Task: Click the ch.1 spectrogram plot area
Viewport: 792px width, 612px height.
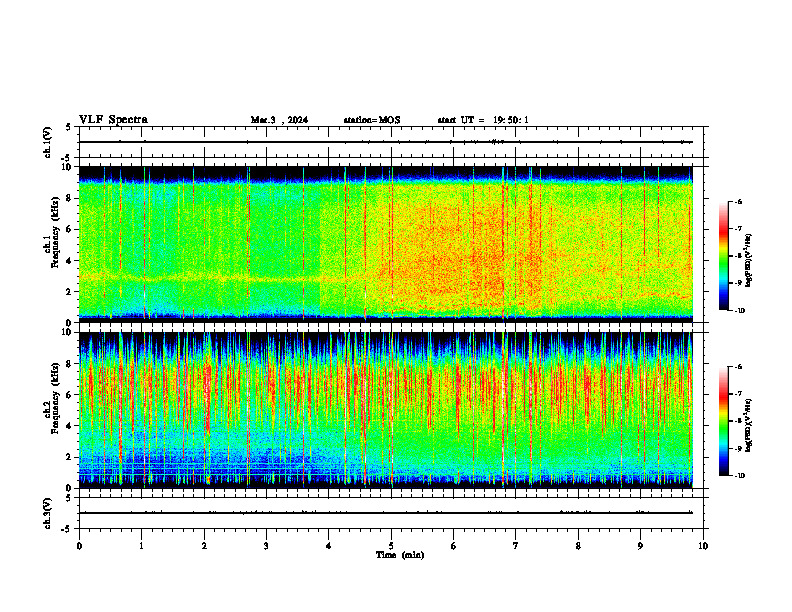Action: tap(386, 244)
